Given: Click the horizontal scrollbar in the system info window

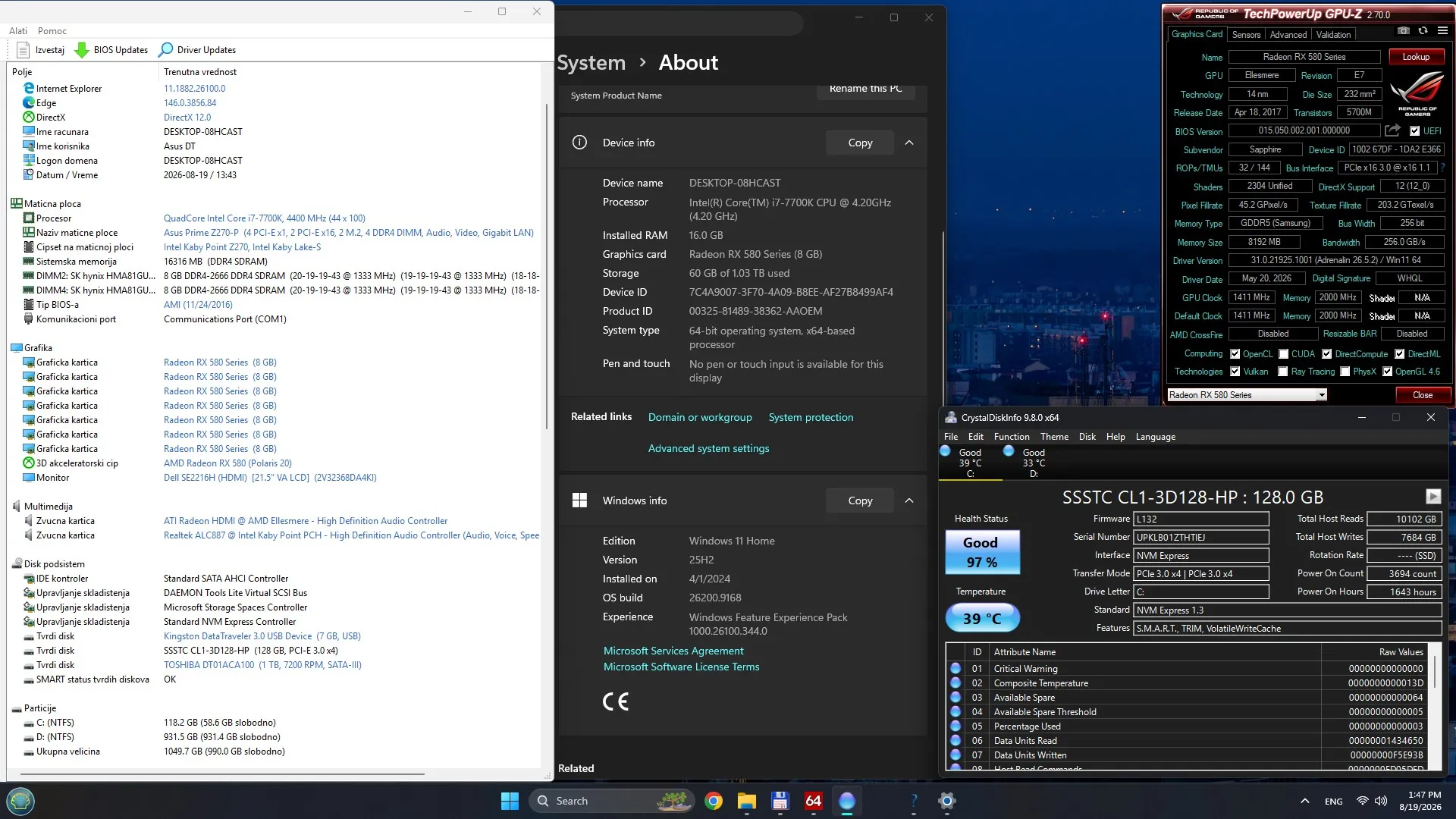Looking at the screenshot, I should pos(222,774).
